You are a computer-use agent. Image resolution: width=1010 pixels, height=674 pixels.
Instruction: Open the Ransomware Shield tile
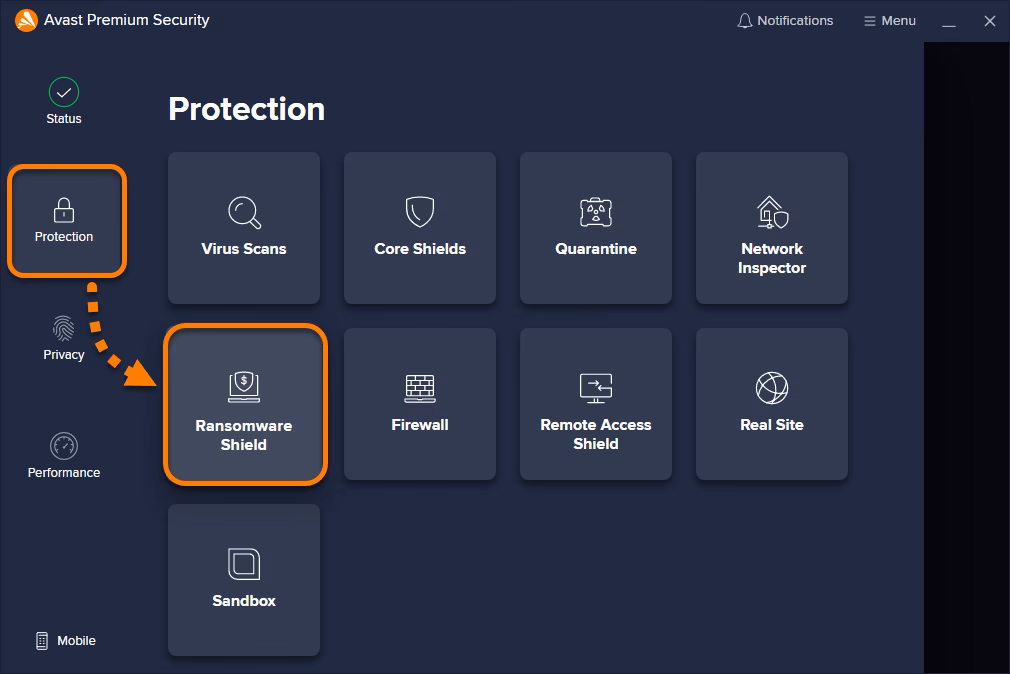click(x=245, y=405)
